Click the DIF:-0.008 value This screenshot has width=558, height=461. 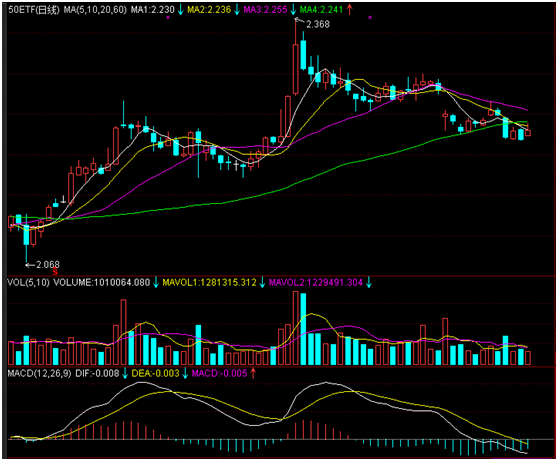97,373
